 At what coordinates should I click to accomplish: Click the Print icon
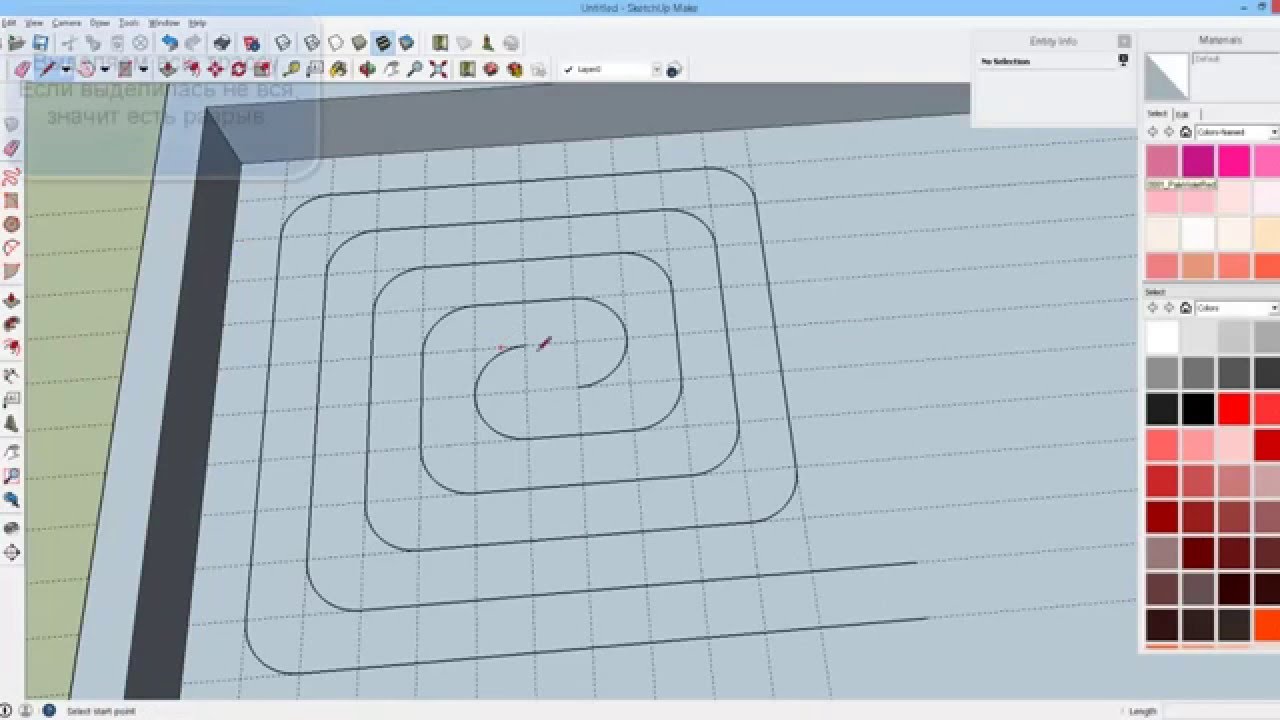point(222,43)
